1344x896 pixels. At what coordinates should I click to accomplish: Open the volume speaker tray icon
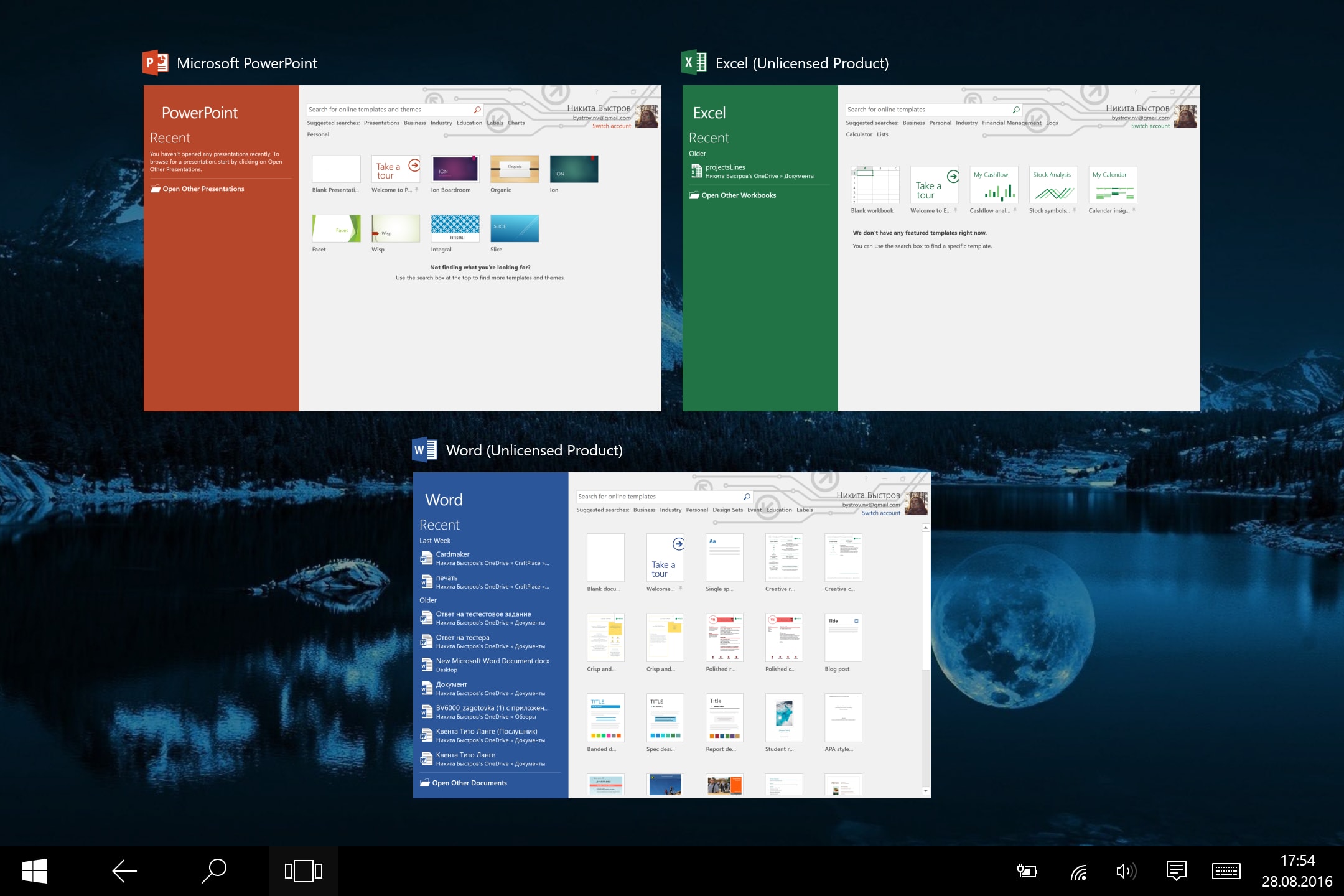pos(1126,871)
